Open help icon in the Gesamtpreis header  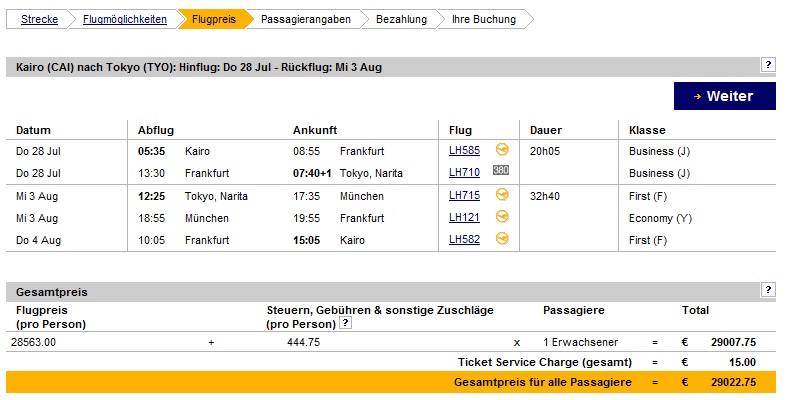(x=768, y=290)
